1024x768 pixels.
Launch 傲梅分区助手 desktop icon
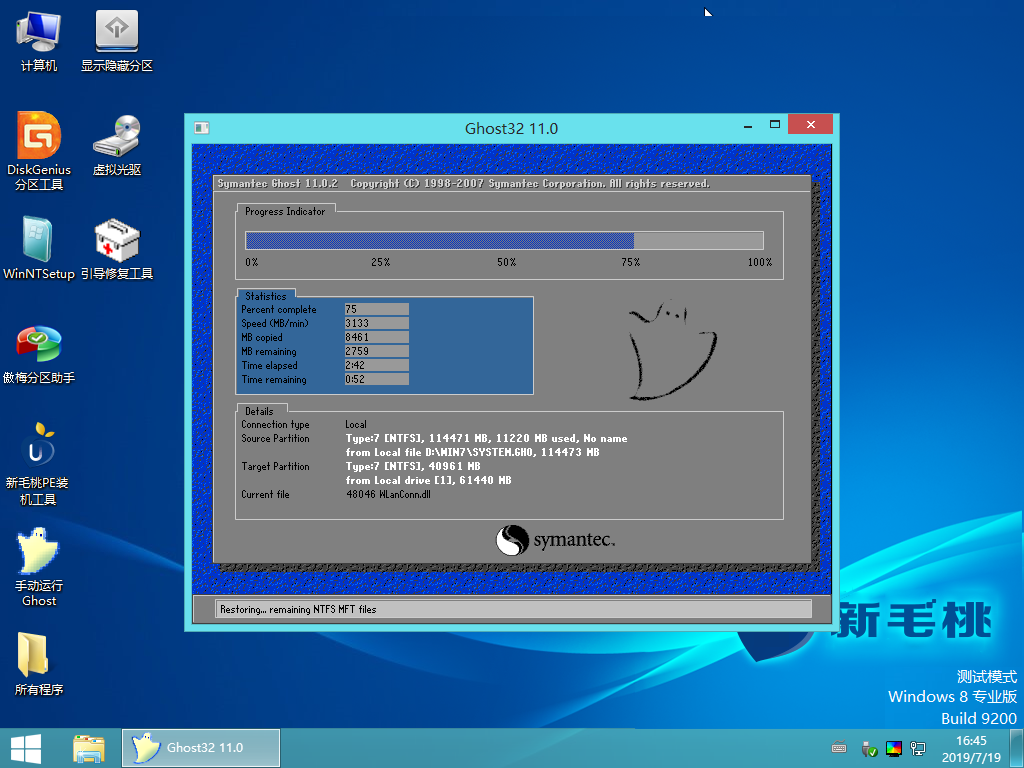pyautogui.click(x=39, y=353)
